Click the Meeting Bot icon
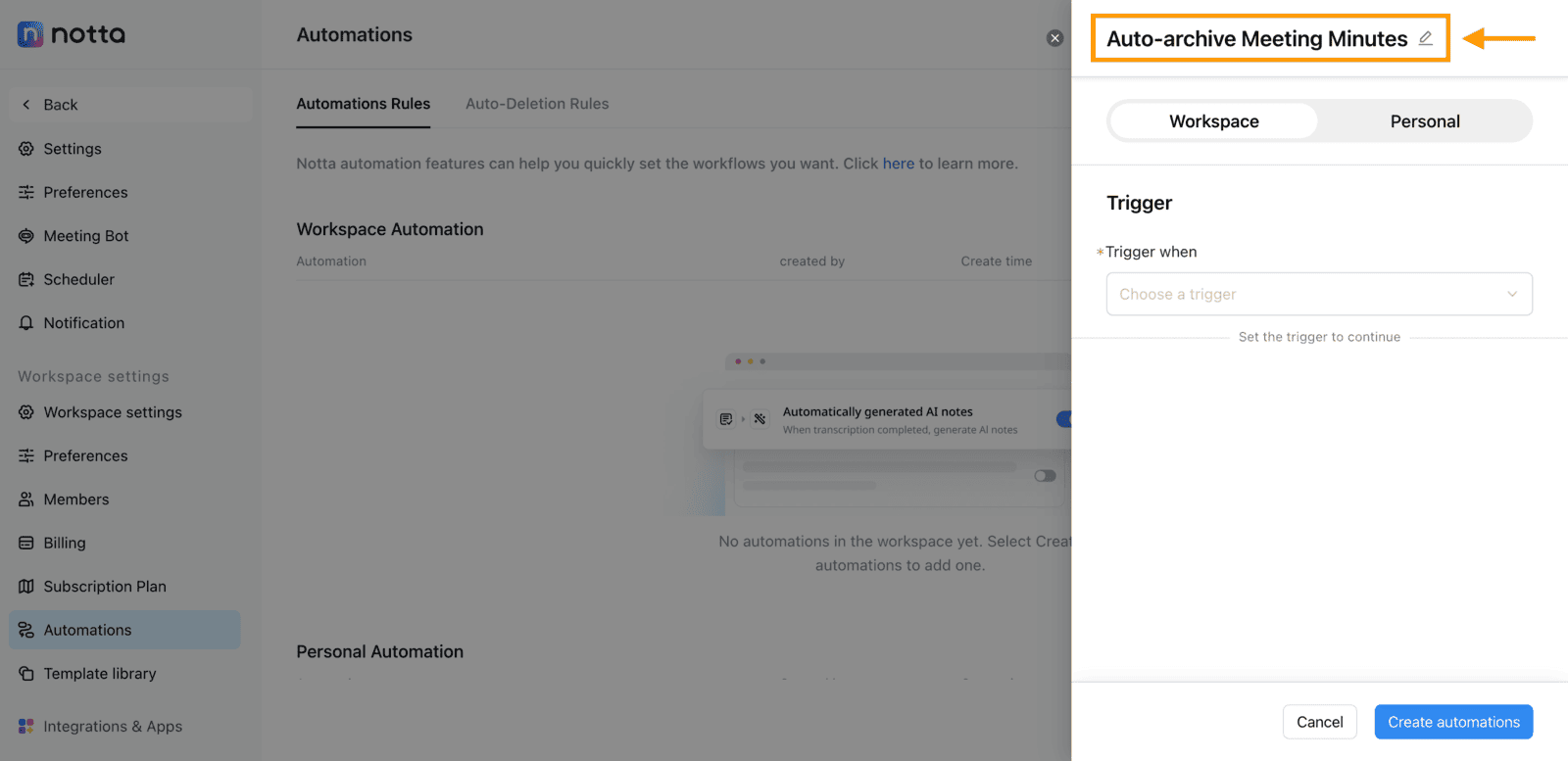The width and height of the screenshot is (1568, 761). (26, 236)
